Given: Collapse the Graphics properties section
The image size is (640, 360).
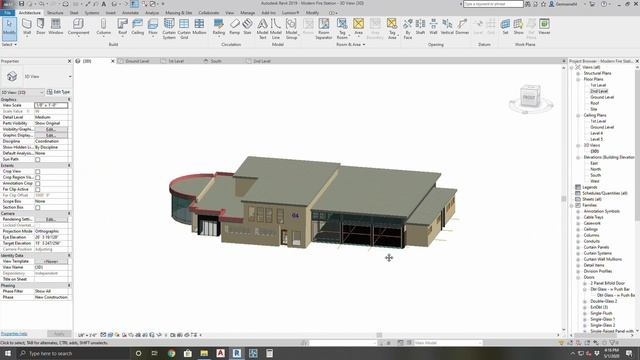Looking at the screenshot, I should [69, 99].
